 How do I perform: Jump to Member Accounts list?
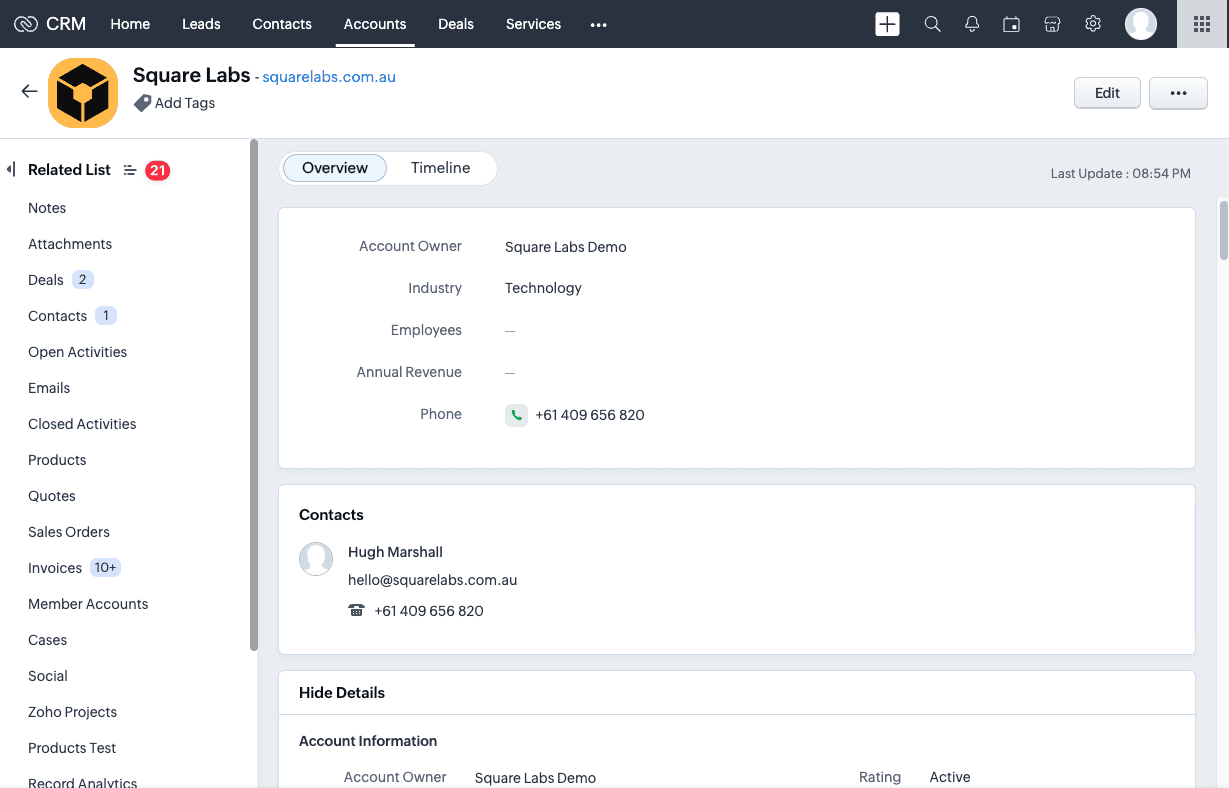coord(88,604)
